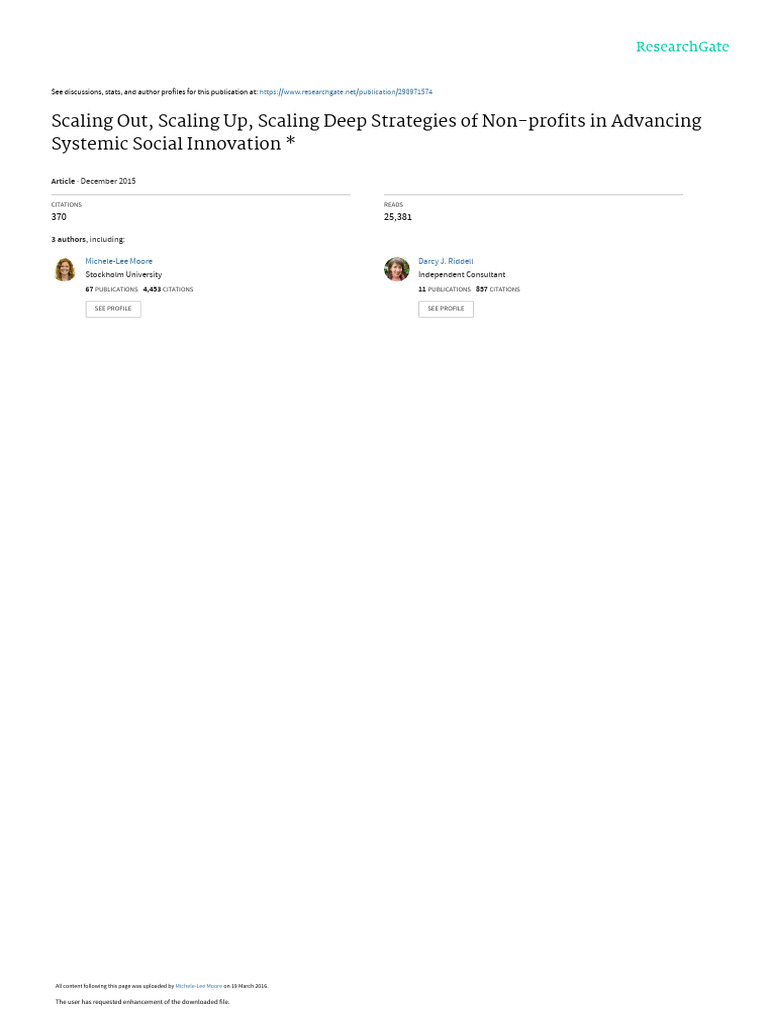Screen dimensions: 768x1024
Task: Click the requested enhancement notice text
Action: (x=142, y=1002)
